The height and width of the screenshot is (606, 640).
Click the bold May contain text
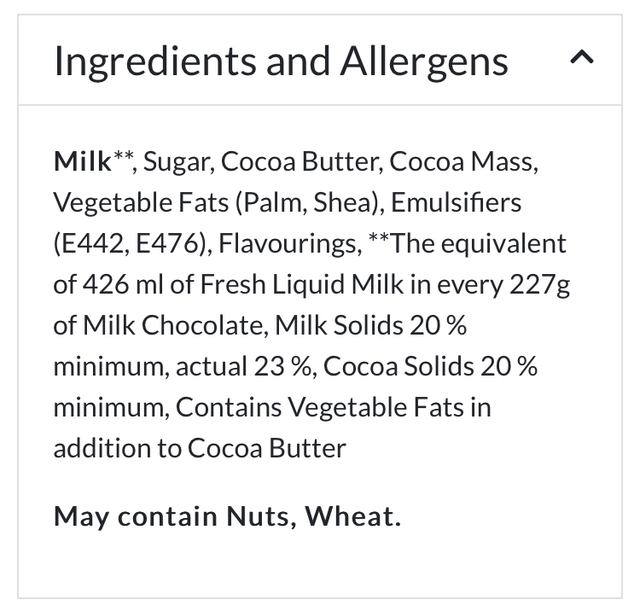pyautogui.click(x=134, y=517)
